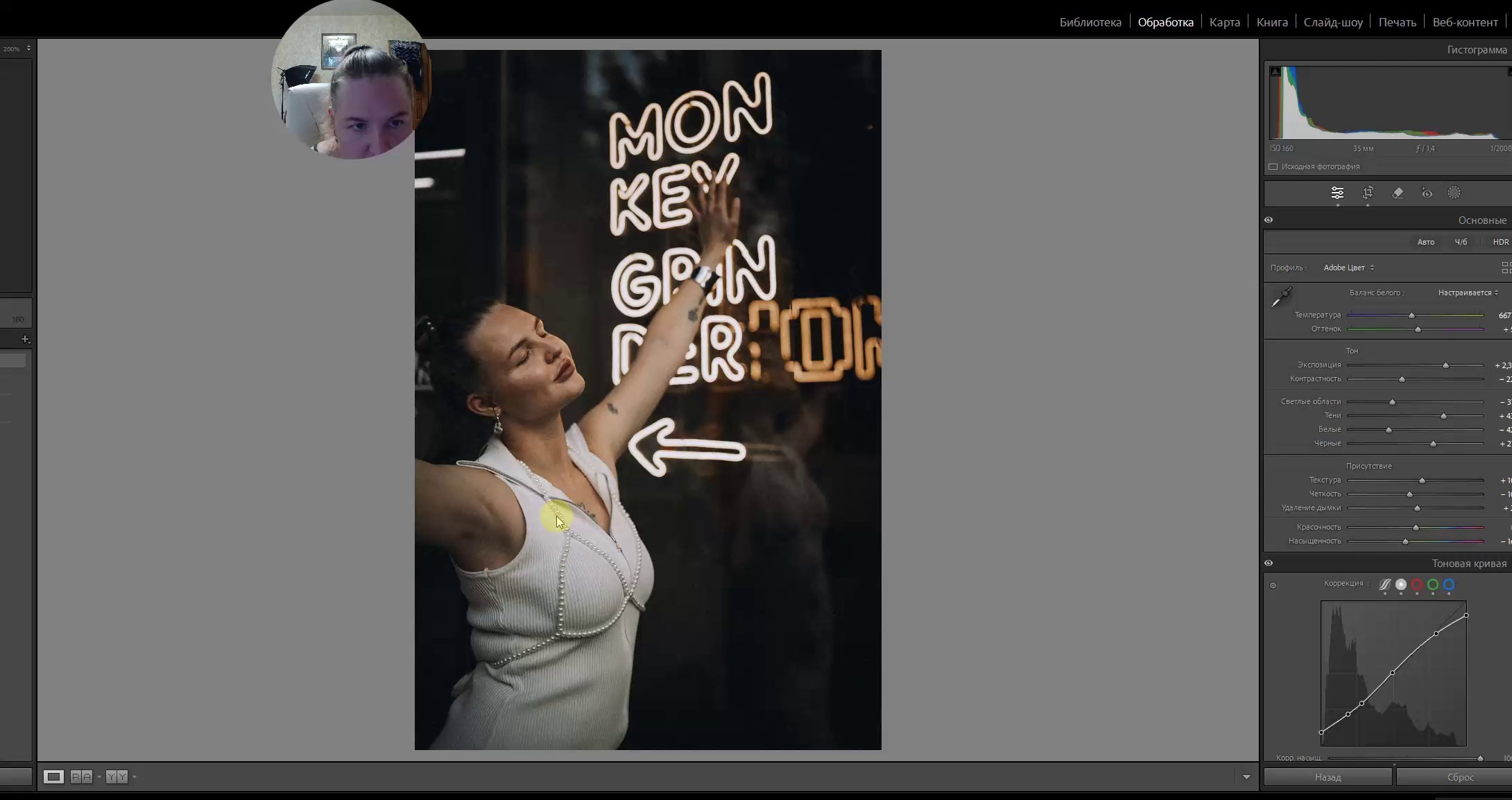1512x800 pixels.
Task: Check the 'Исходная фотография' checkbox
Action: [1273, 167]
